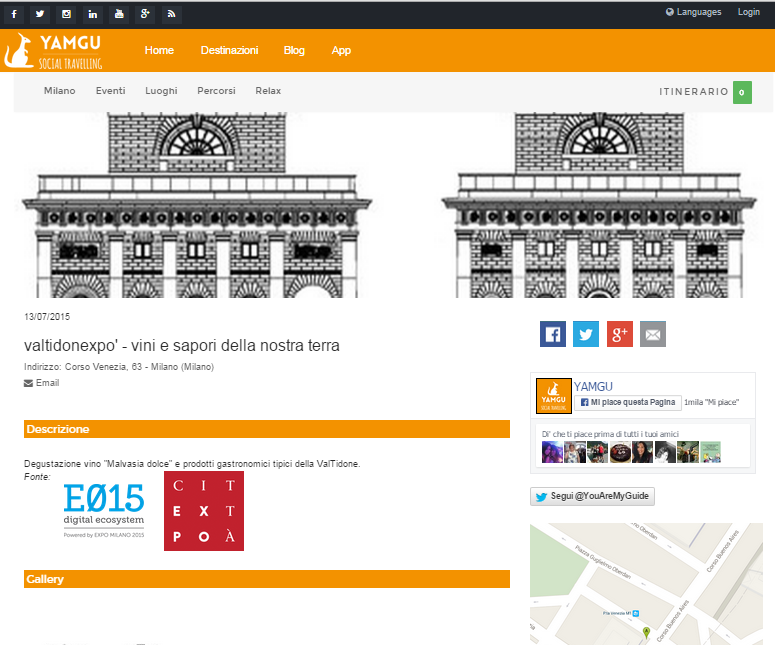Click the YAMGU kangaroo logo

tap(53, 51)
